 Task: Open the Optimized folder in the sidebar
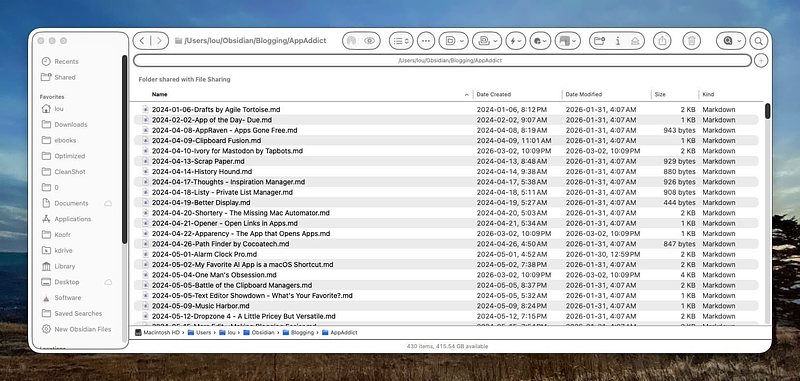point(69,156)
